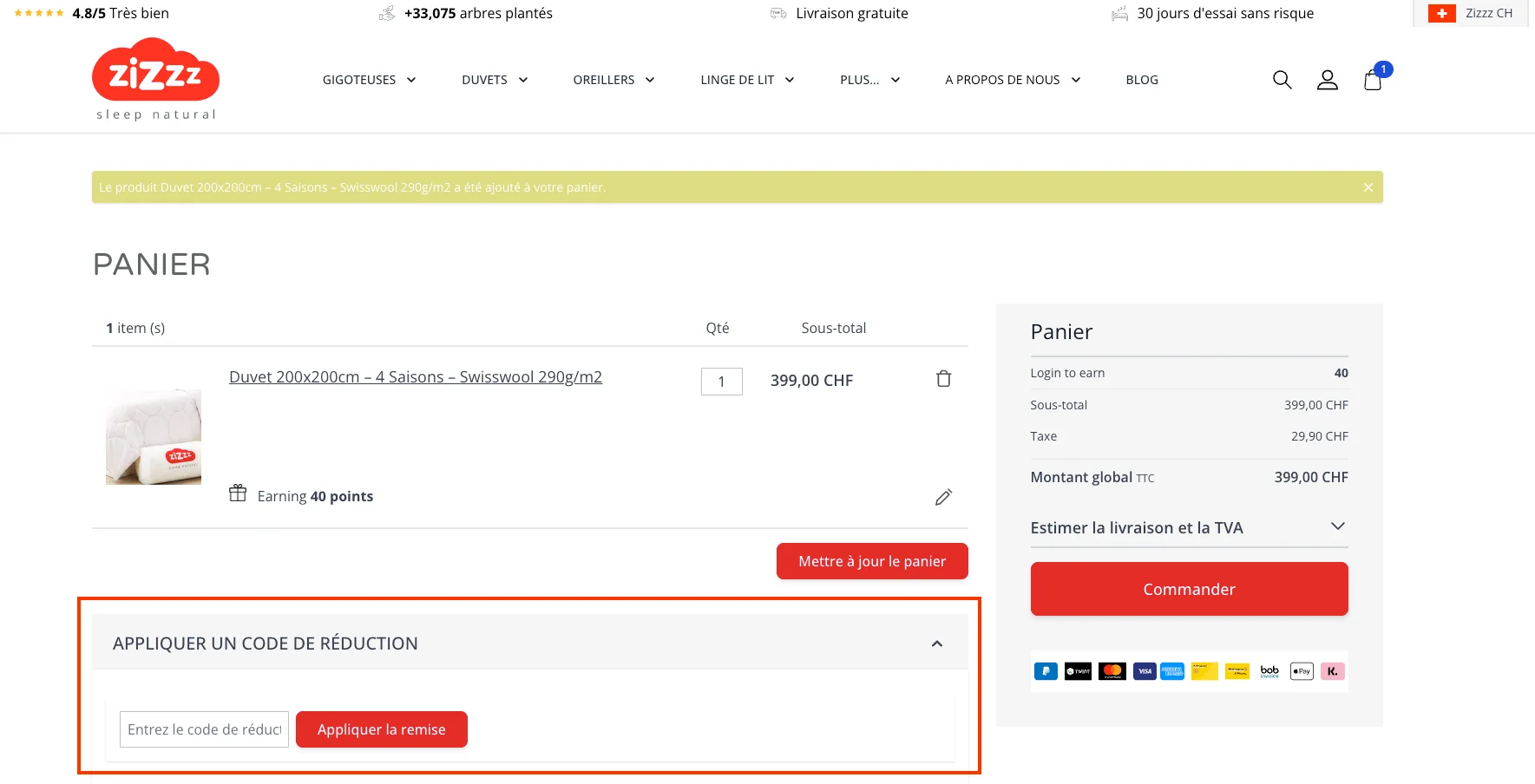The height and width of the screenshot is (784, 1535).
Task: Open the DUVETS dropdown menu
Action: tap(494, 79)
